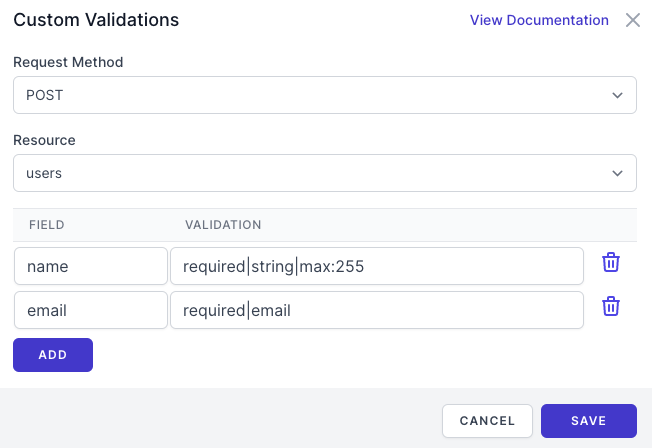Select the VALIDATION column header
Screen dimensions: 652x448
[223, 225]
